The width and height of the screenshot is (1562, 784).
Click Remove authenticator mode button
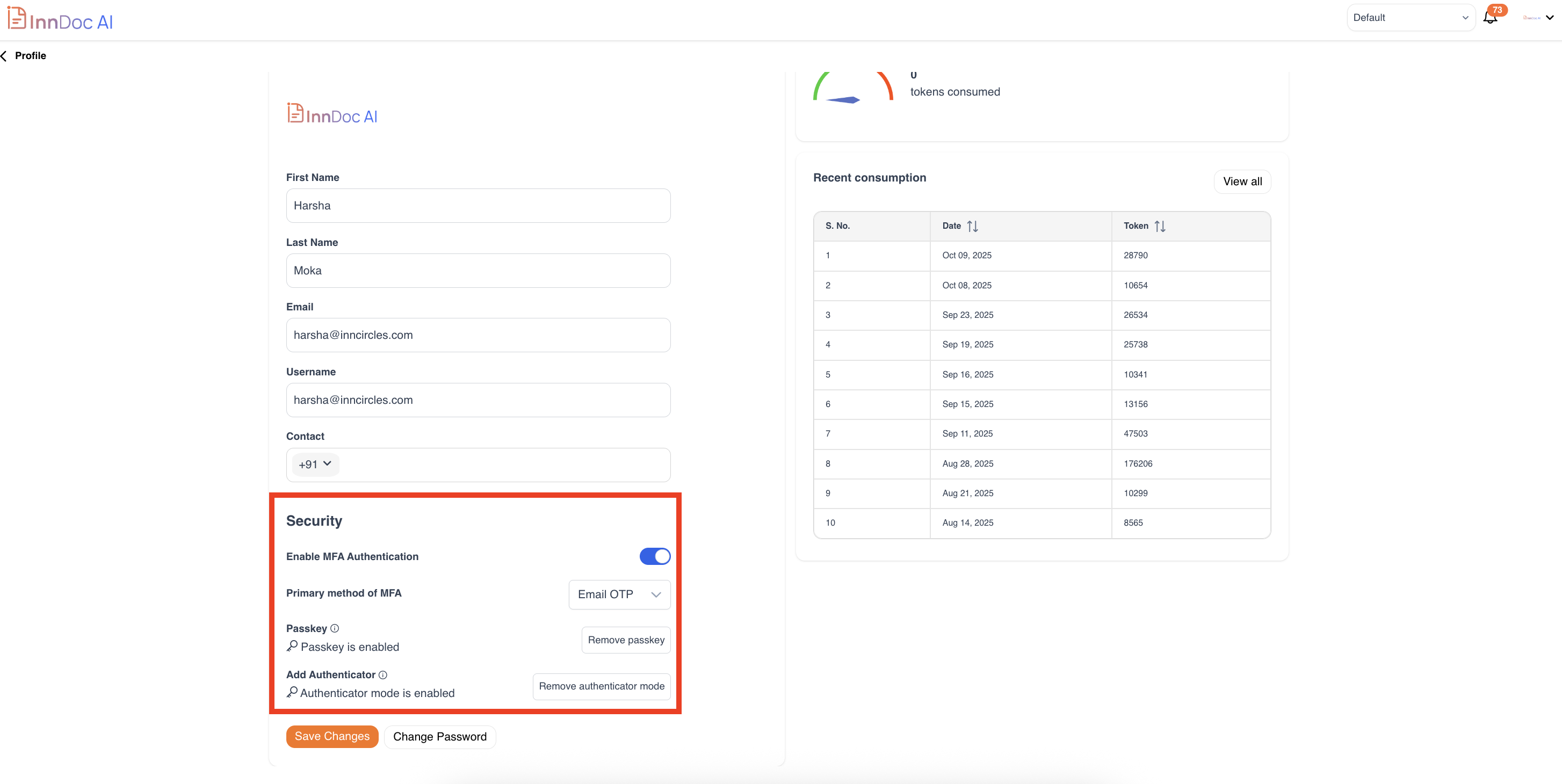click(601, 686)
